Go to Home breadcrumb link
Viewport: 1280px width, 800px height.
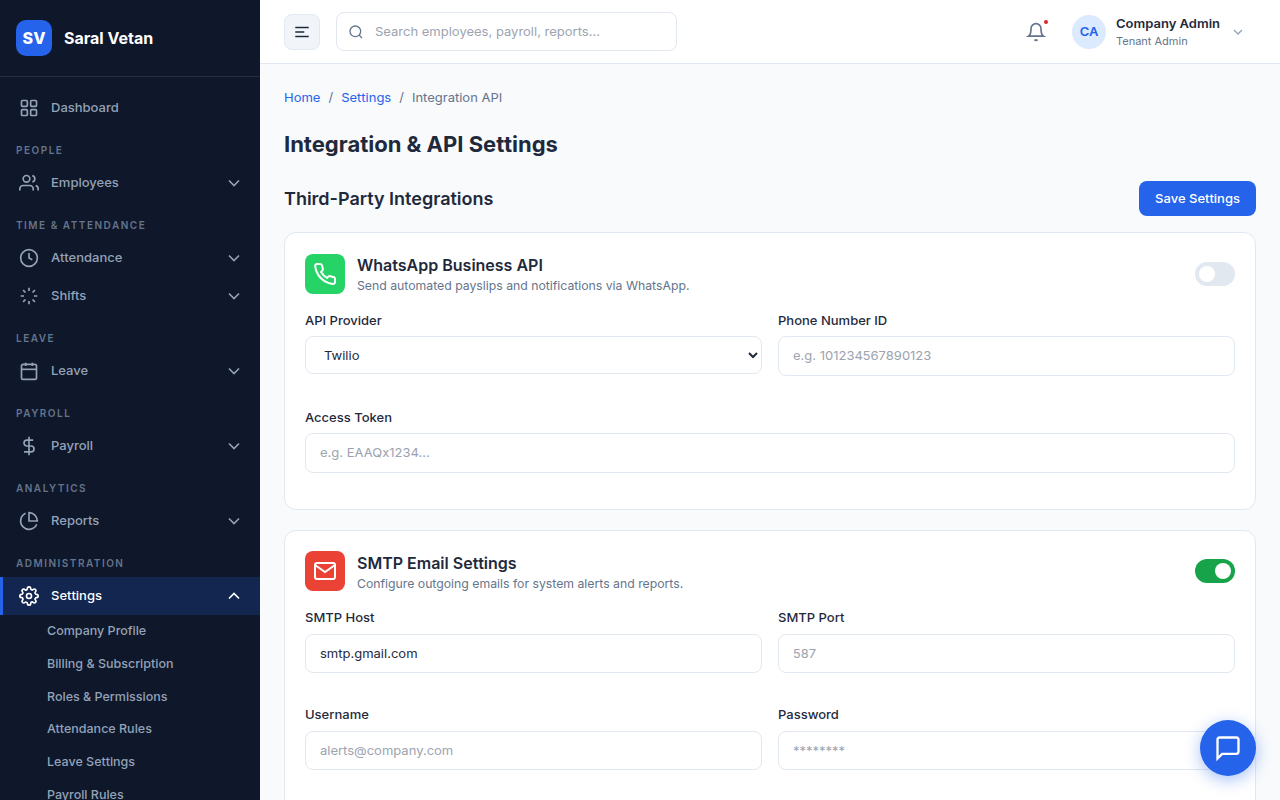302,98
